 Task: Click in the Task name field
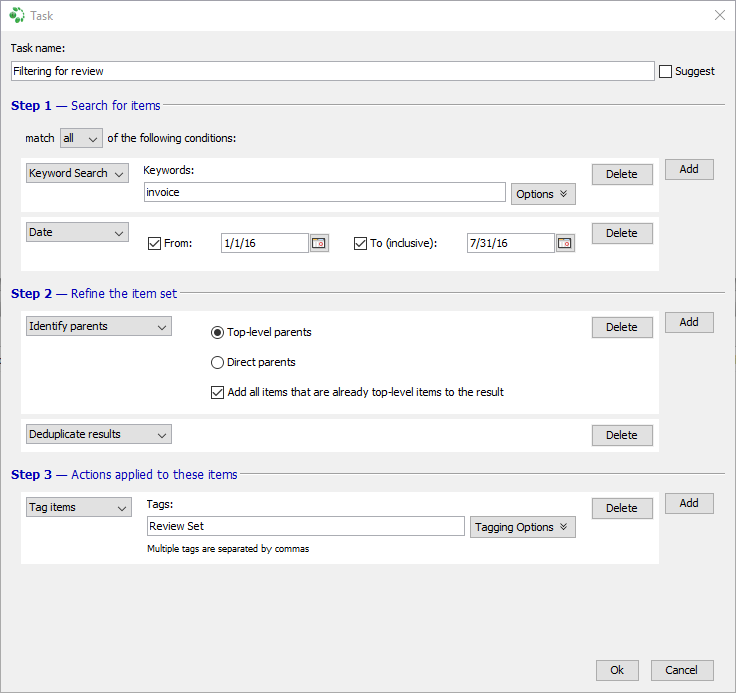[x=332, y=71]
